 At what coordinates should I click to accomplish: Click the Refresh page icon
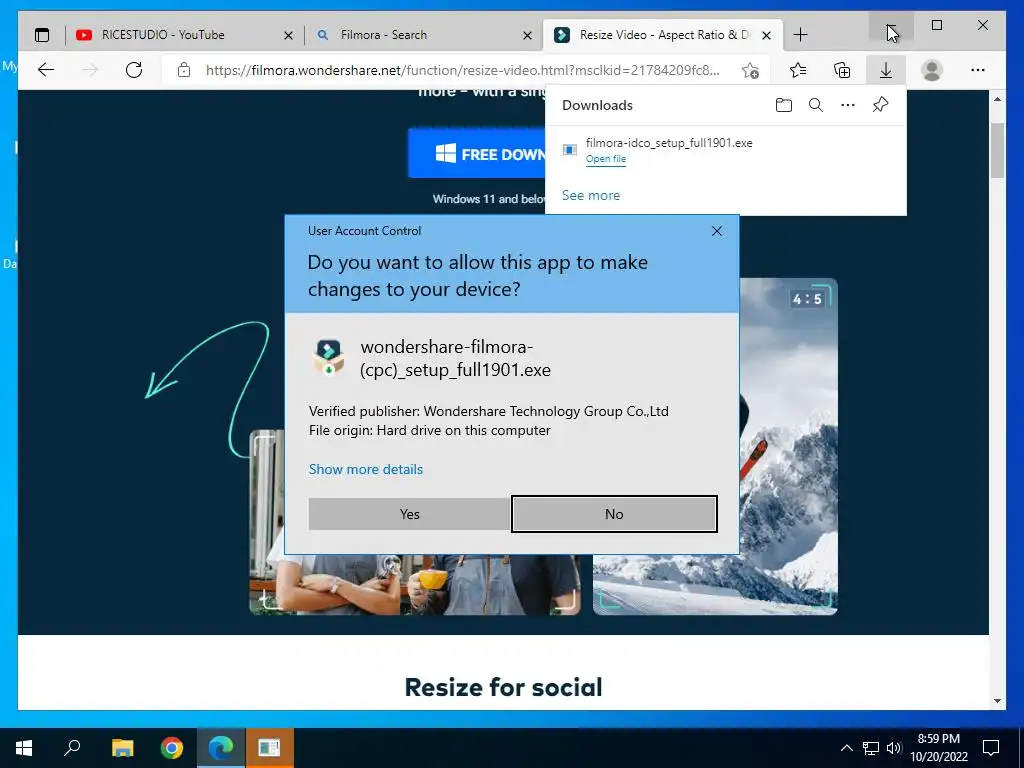coord(134,70)
